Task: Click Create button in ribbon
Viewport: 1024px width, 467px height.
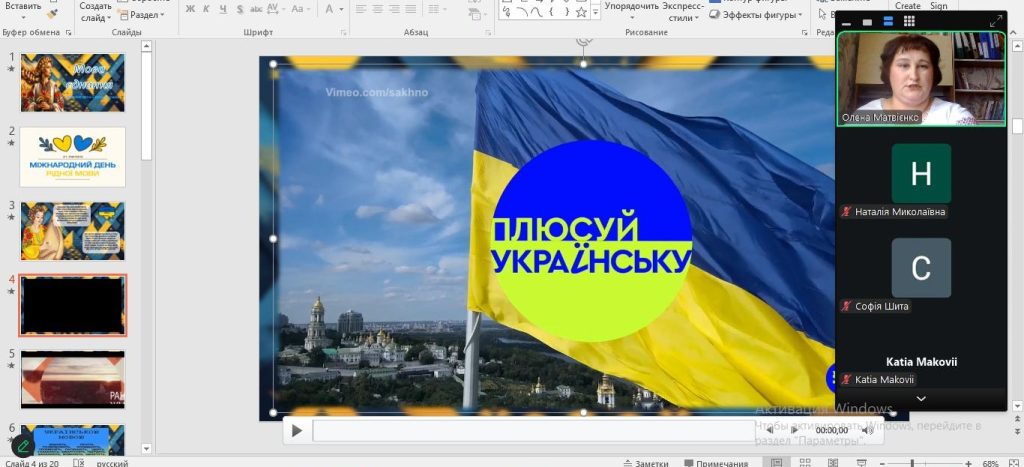Action: tap(908, 5)
